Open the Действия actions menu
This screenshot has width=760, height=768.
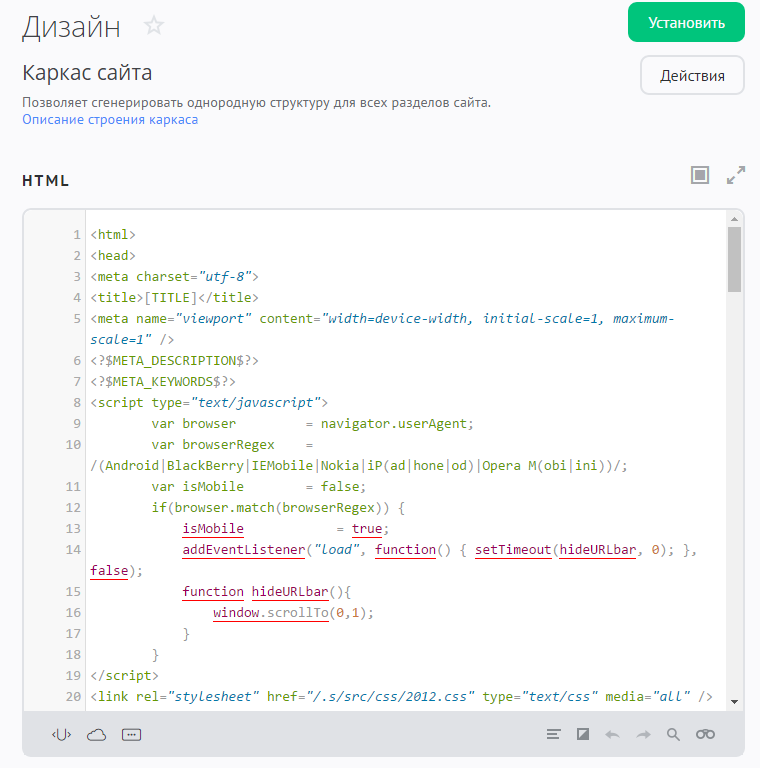[692, 76]
